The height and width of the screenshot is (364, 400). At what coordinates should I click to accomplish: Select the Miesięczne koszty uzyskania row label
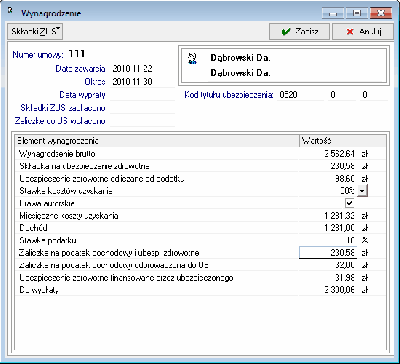tap(69, 216)
